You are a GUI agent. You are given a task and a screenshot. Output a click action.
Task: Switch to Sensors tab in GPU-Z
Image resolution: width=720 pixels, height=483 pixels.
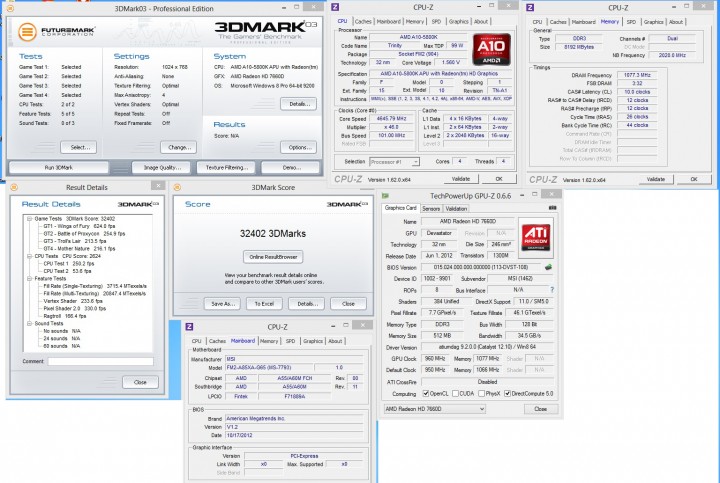[x=431, y=208]
